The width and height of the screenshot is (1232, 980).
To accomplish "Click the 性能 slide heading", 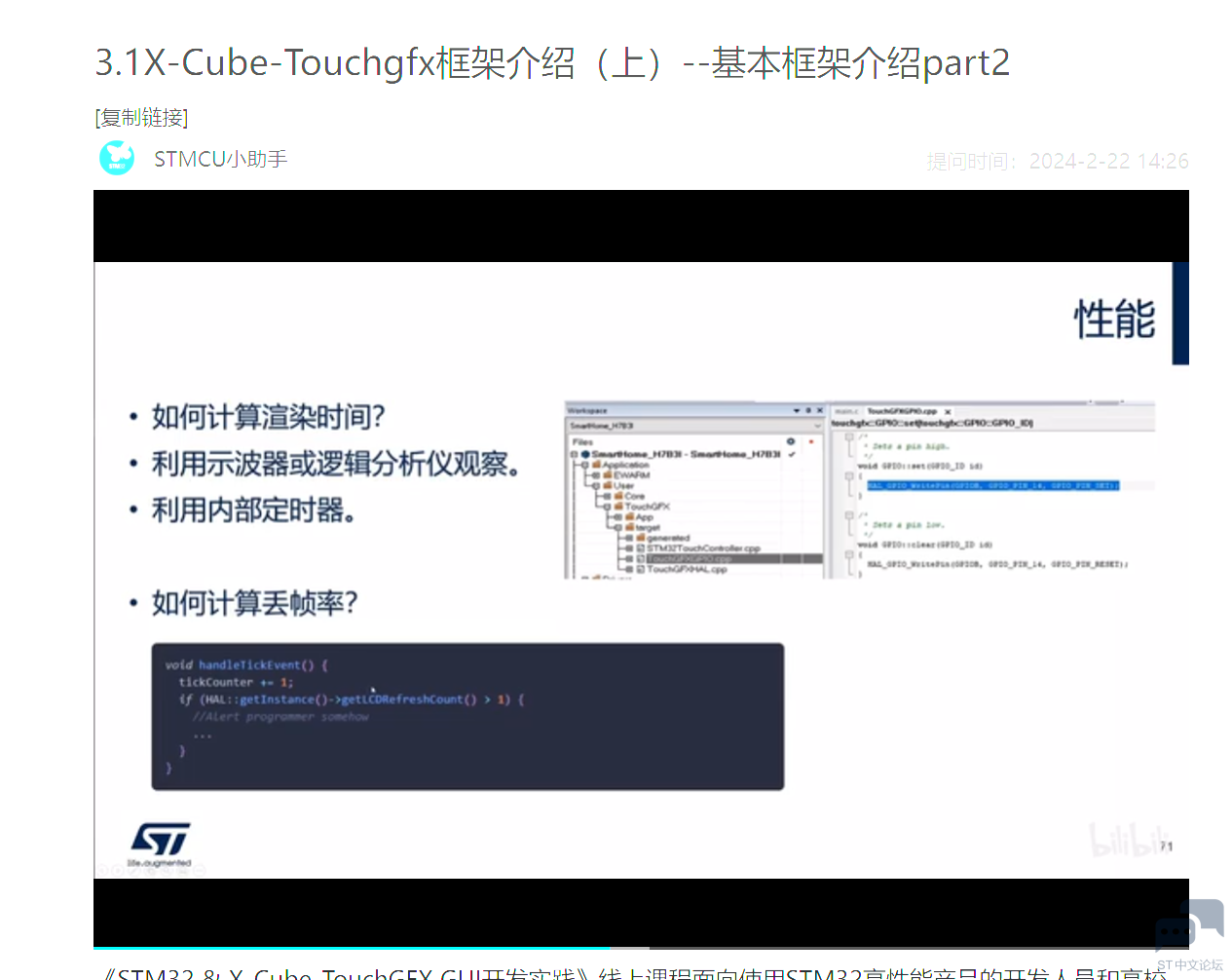I will 1114,320.
